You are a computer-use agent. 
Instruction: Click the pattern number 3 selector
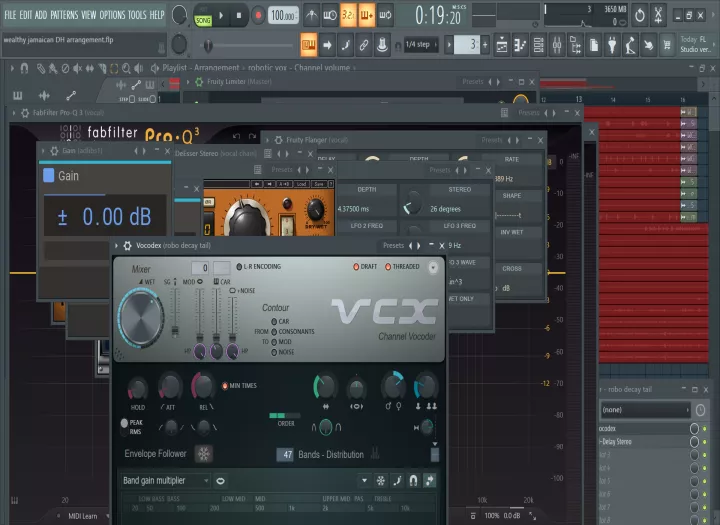[x=467, y=45]
